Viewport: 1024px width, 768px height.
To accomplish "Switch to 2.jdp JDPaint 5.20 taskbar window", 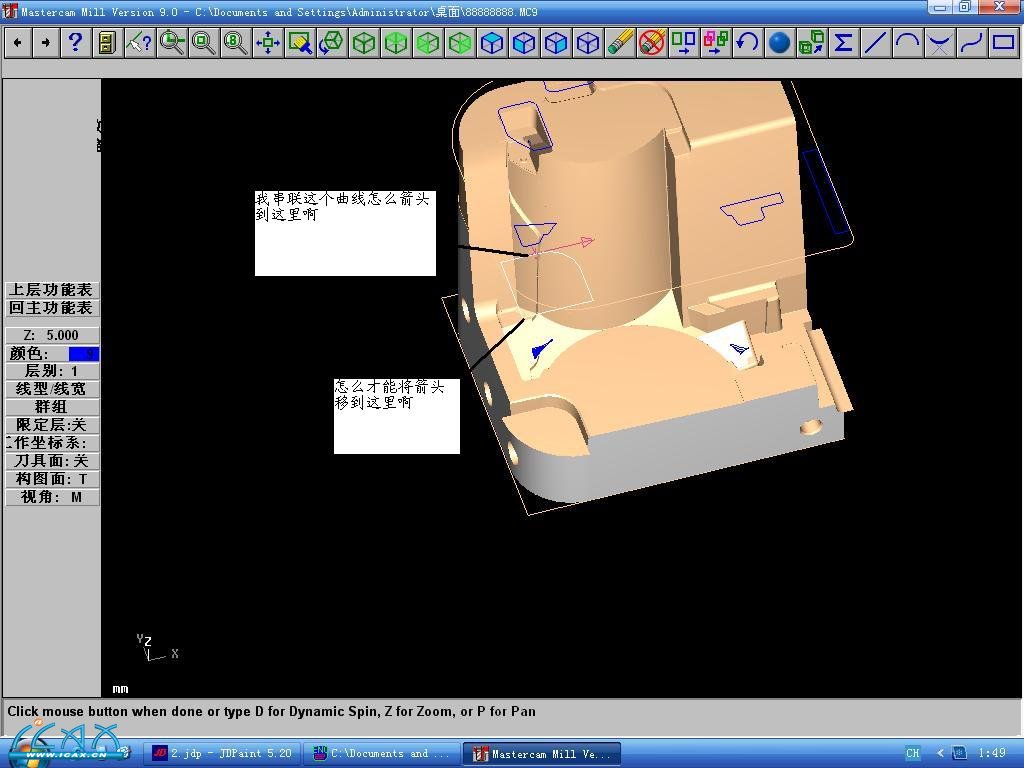I will [221, 754].
